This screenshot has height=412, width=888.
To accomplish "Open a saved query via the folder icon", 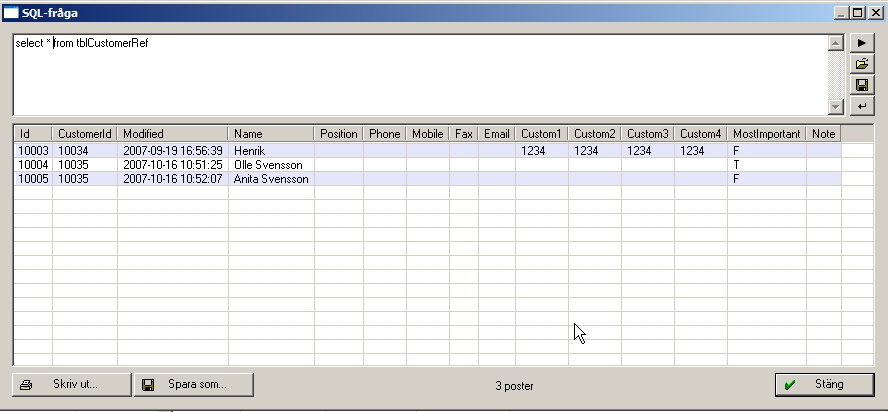I will 861,64.
